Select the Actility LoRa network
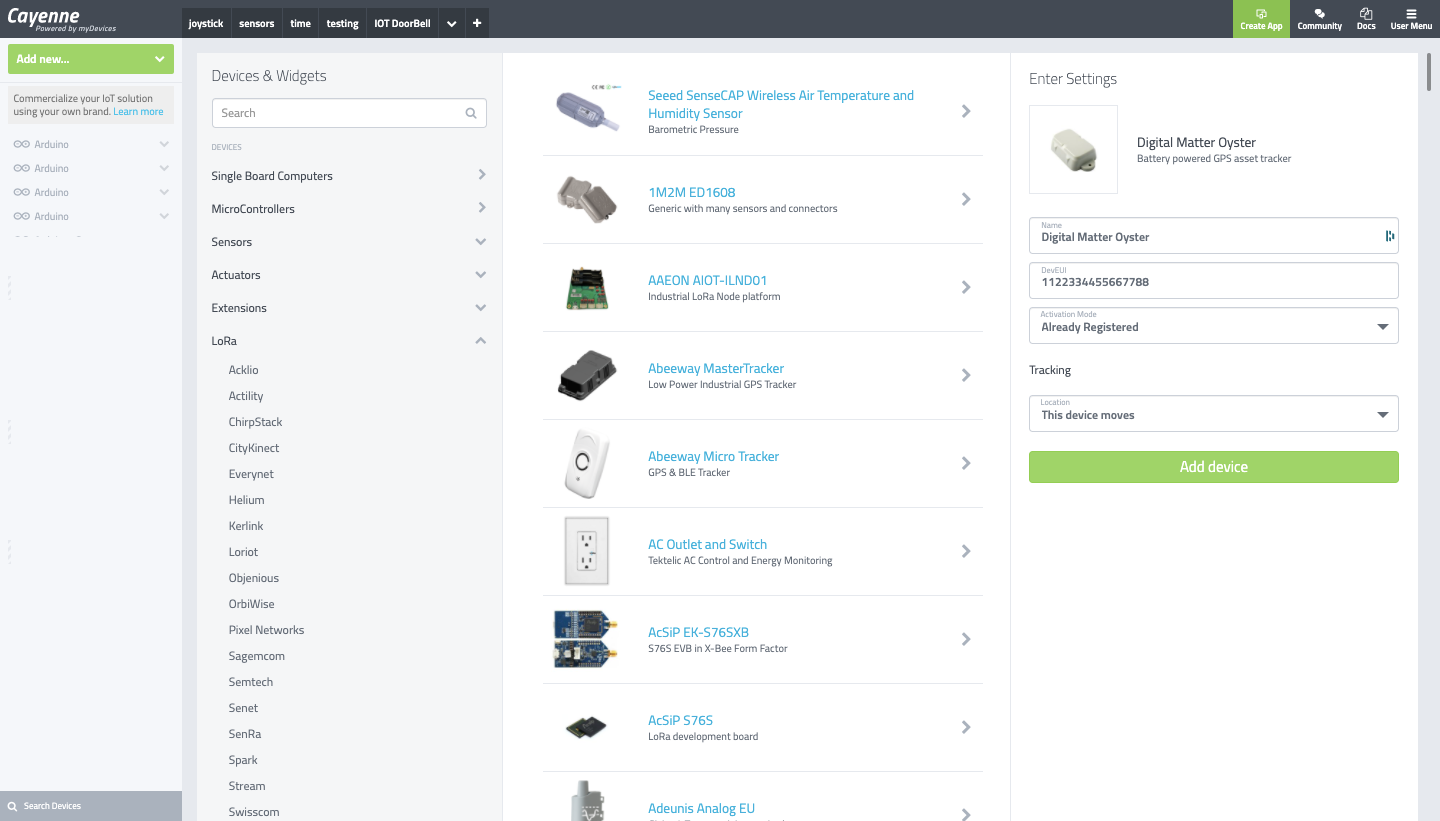This screenshot has width=1440, height=821. pos(246,396)
